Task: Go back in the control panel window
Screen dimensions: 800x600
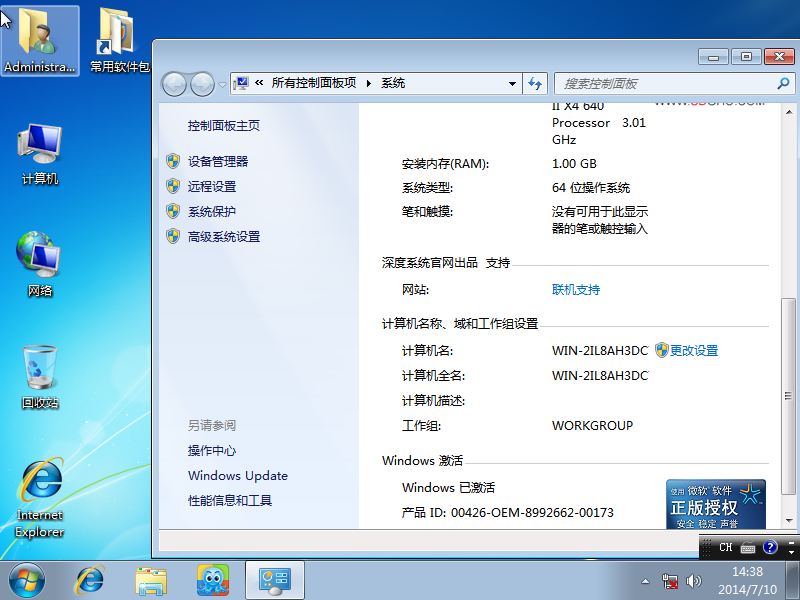Action: coord(174,84)
